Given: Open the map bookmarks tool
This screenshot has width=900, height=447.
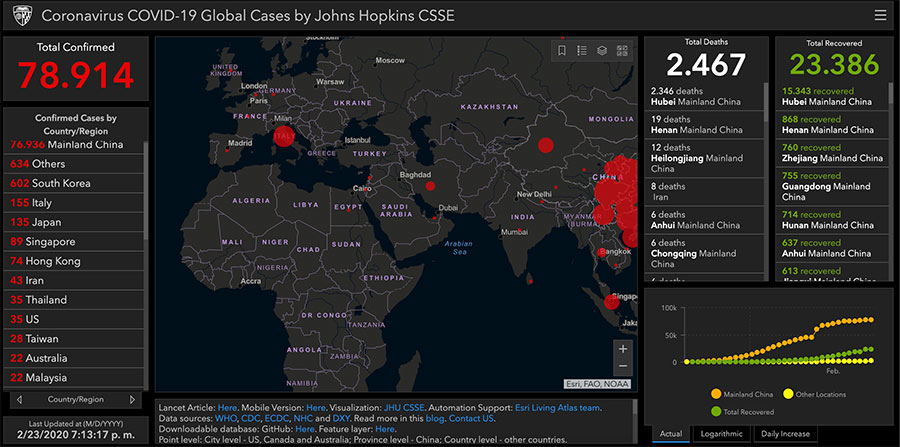Looking at the screenshot, I should (x=562, y=50).
